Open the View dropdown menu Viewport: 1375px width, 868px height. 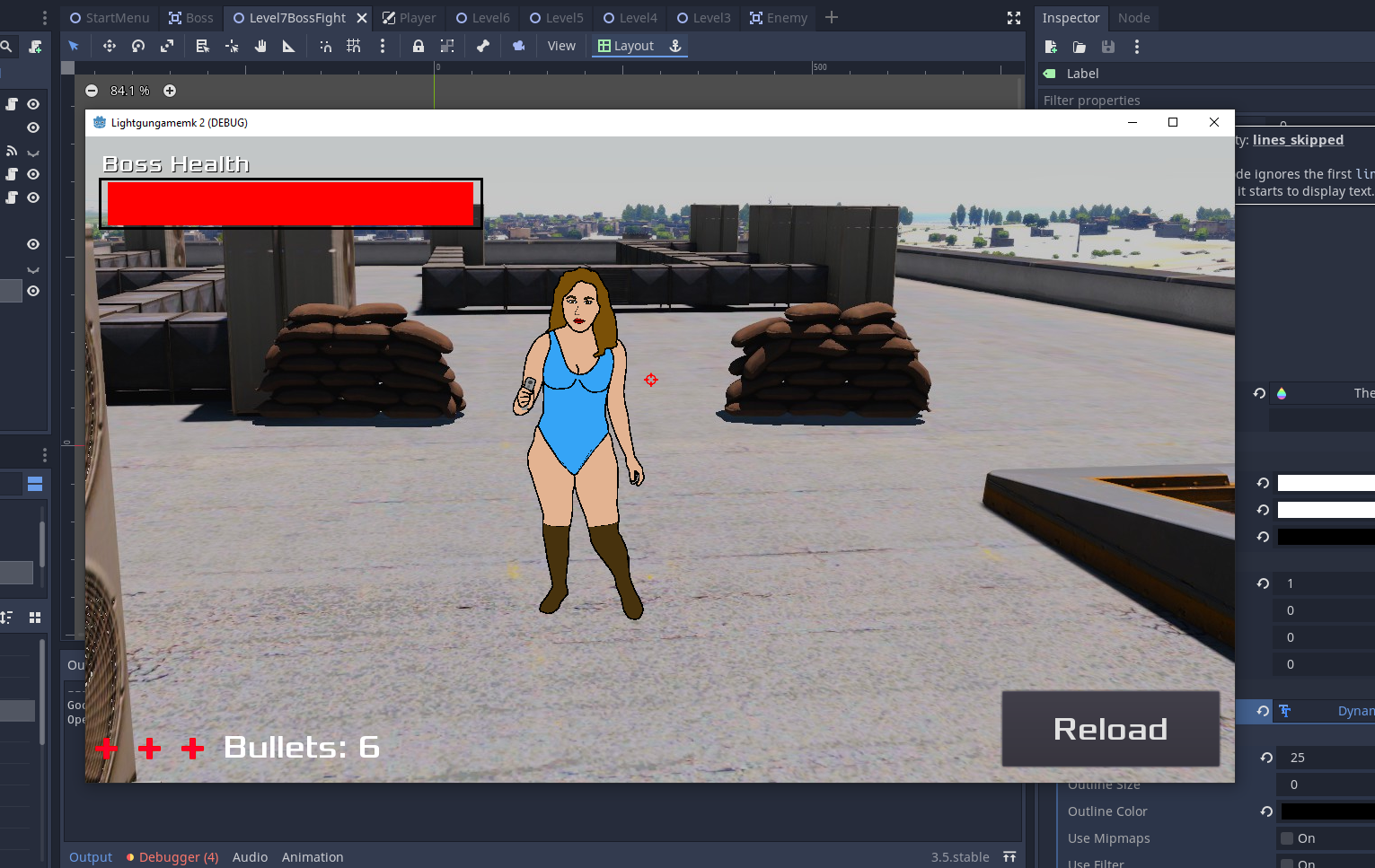(561, 46)
